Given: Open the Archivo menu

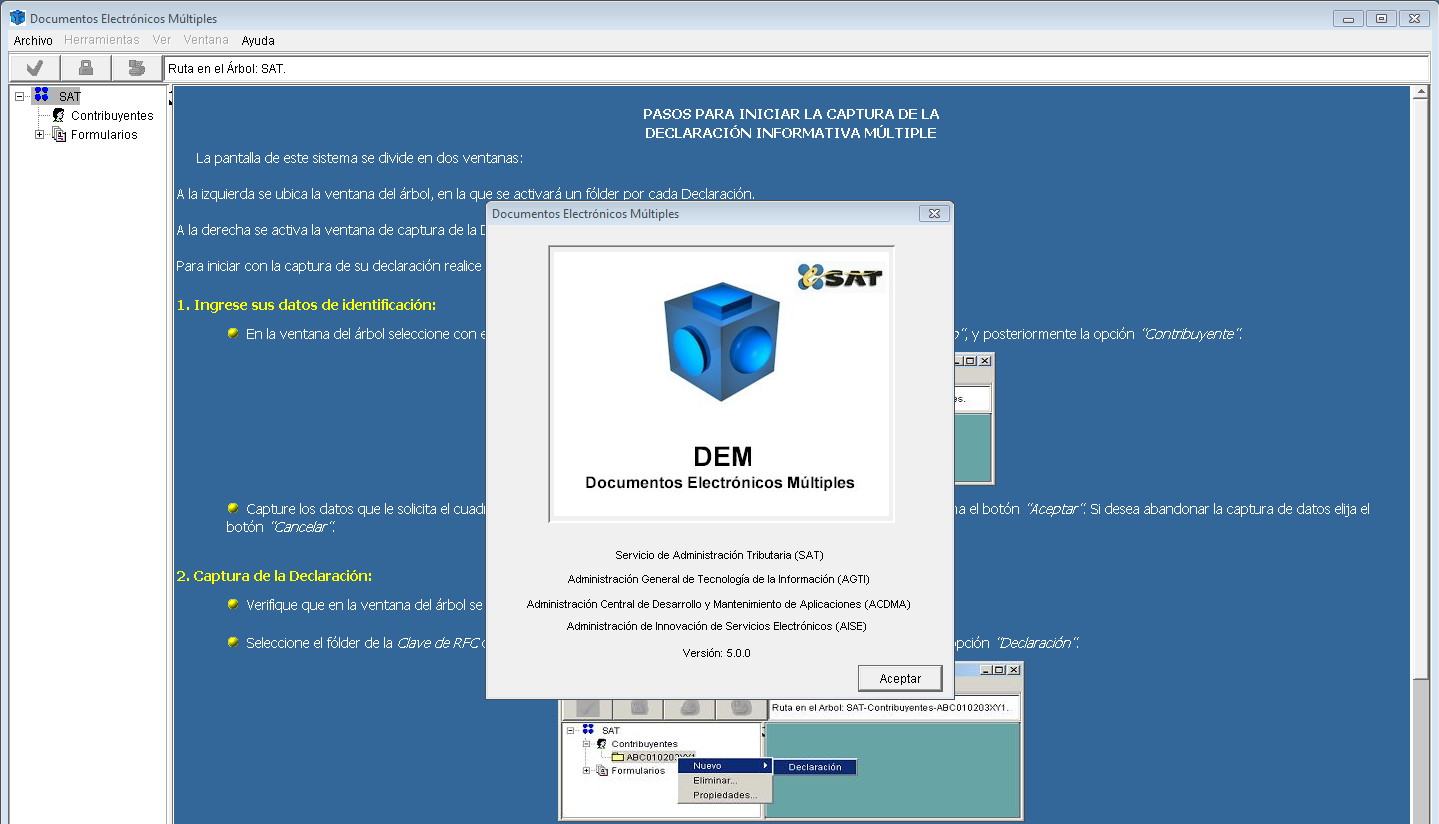Looking at the screenshot, I should tap(33, 41).
